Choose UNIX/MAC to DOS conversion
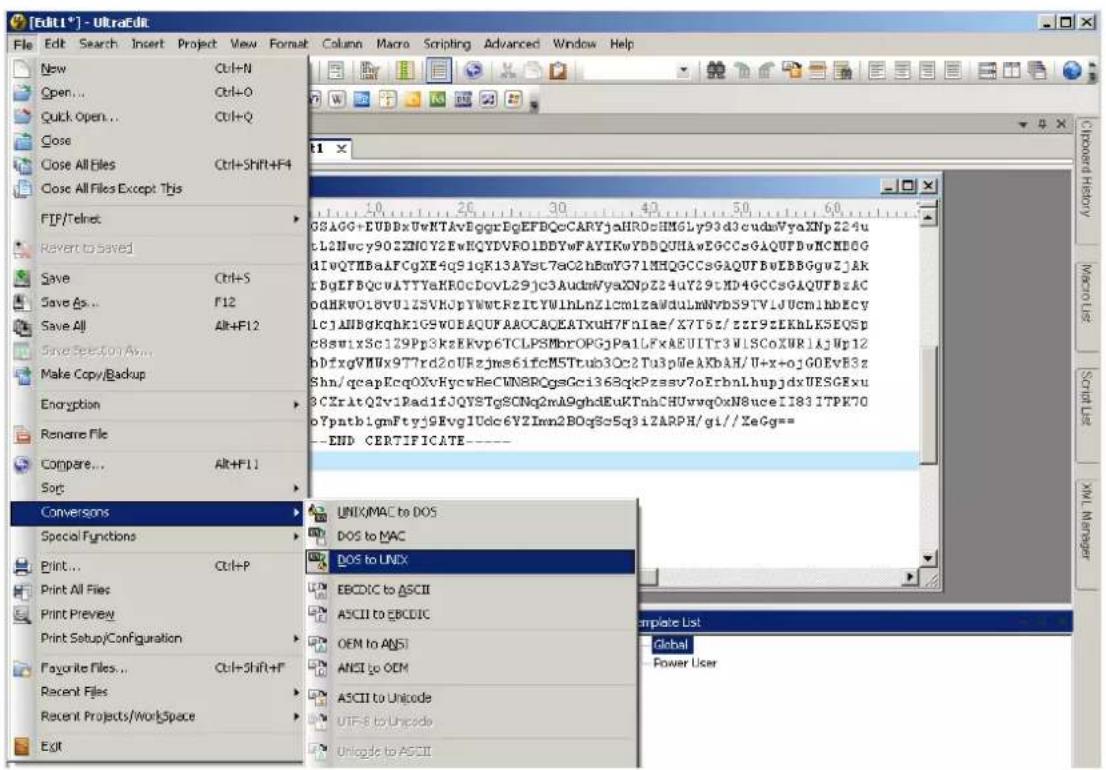The height and width of the screenshot is (770, 1106). point(470,513)
